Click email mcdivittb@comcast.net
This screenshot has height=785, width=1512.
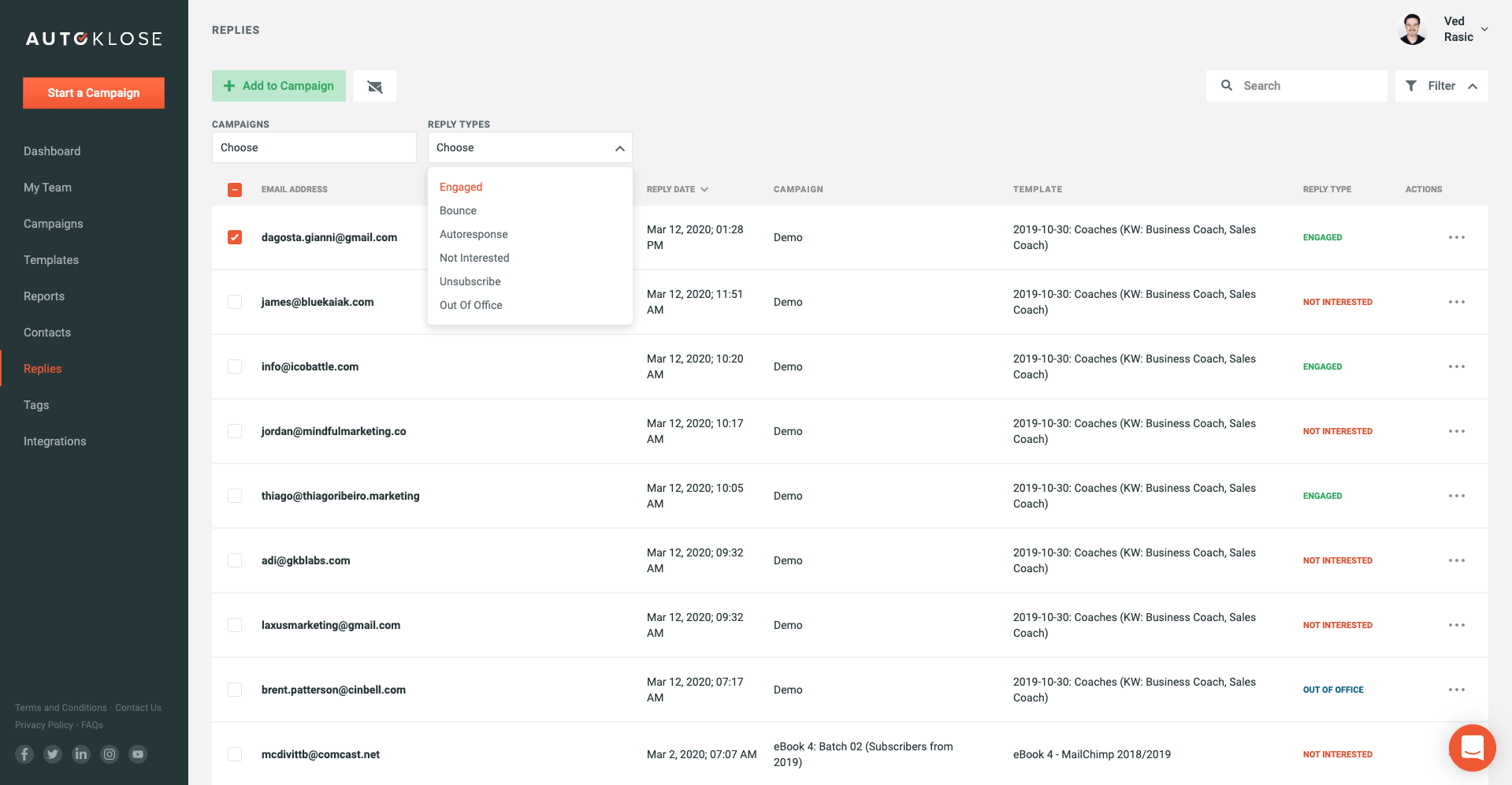pos(321,754)
